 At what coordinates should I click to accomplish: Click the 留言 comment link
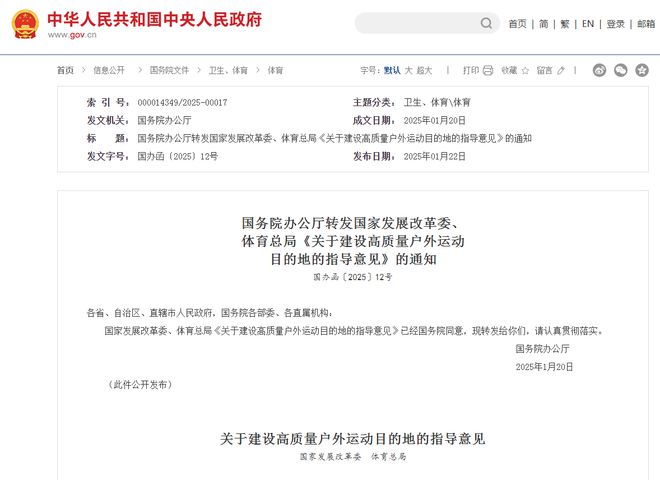tap(544, 70)
